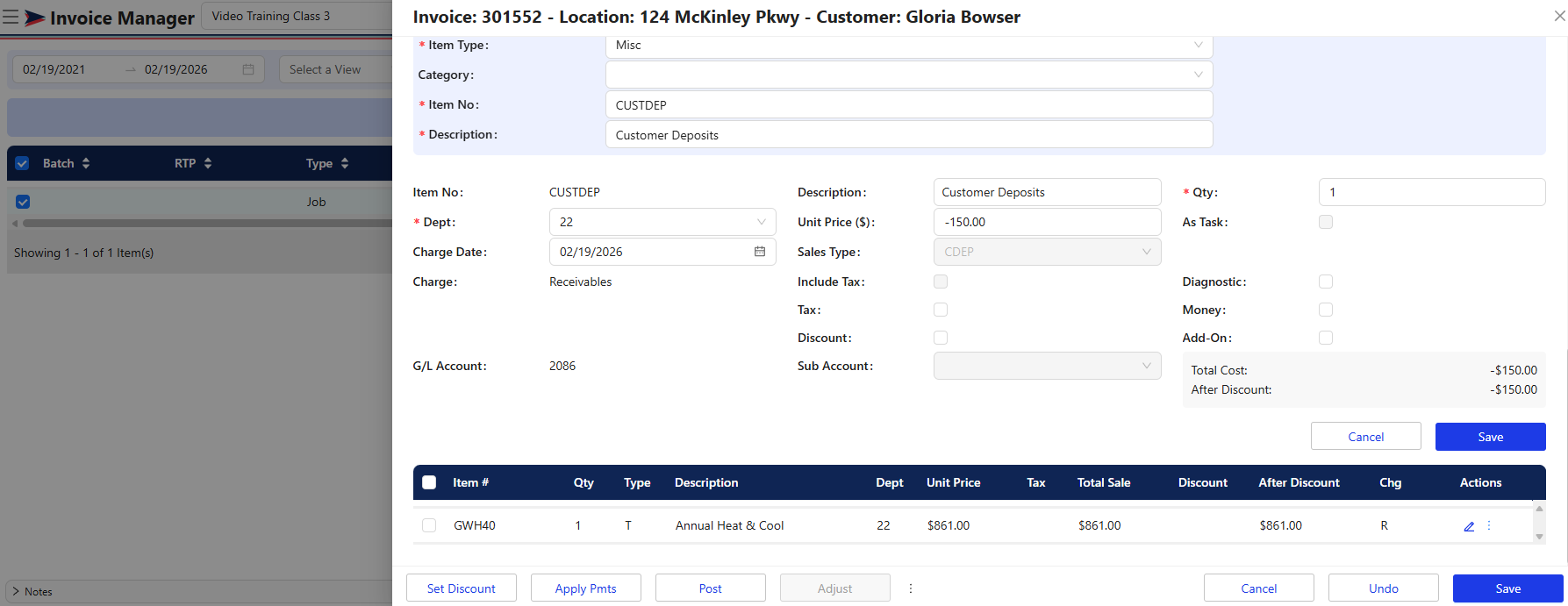This screenshot has height=606, width=1568.
Task: Open the Charge Date calendar picker
Action: [759, 252]
